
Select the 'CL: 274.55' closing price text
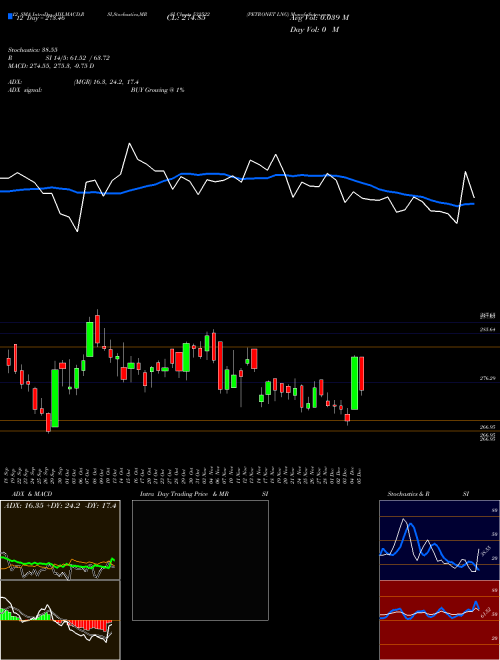click(x=186, y=18)
